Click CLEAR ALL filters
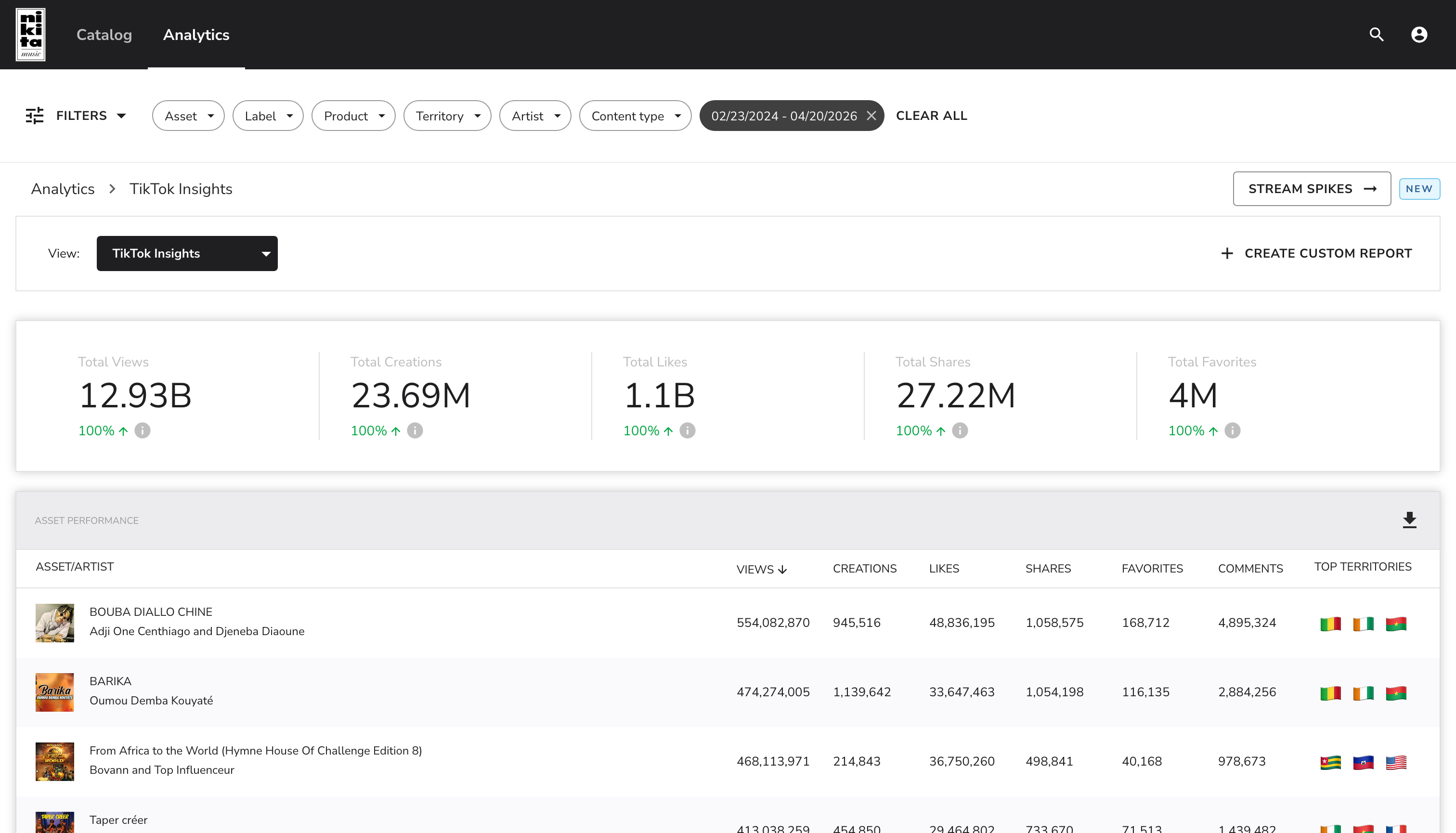Viewport: 1456px width, 833px height. click(931, 116)
